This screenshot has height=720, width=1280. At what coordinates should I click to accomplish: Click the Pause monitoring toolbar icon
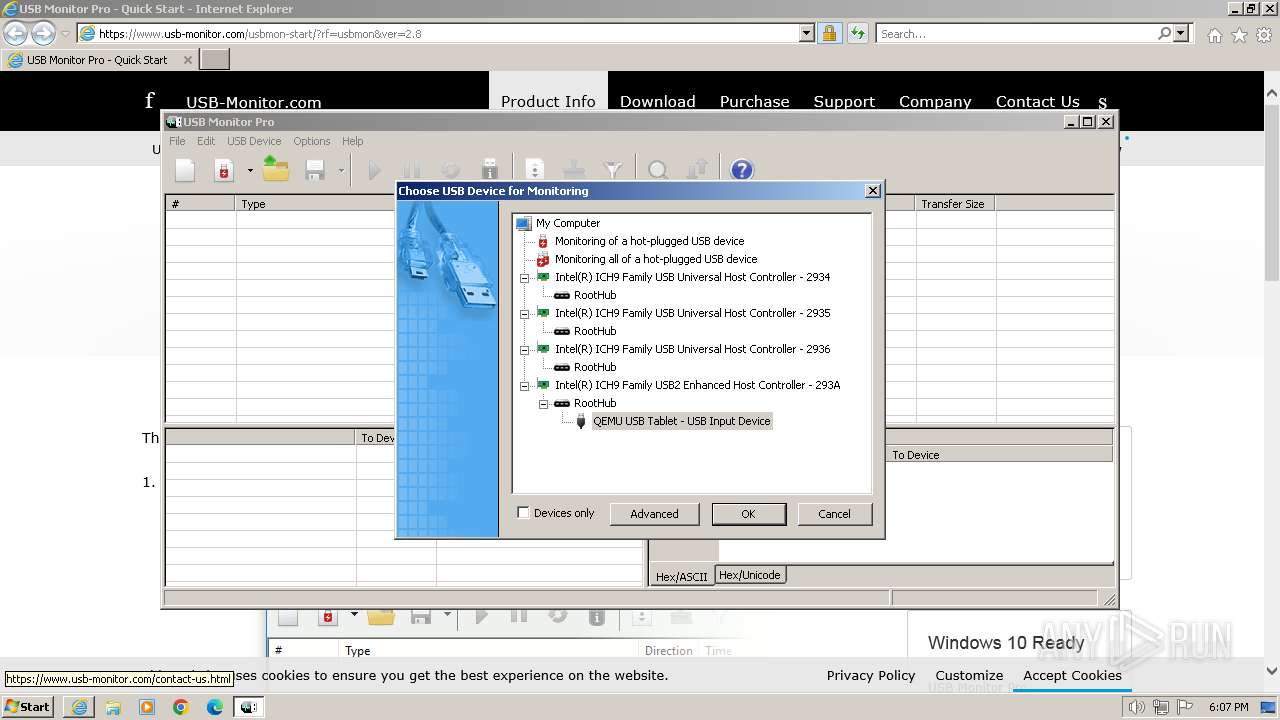(x=411, y=170)
